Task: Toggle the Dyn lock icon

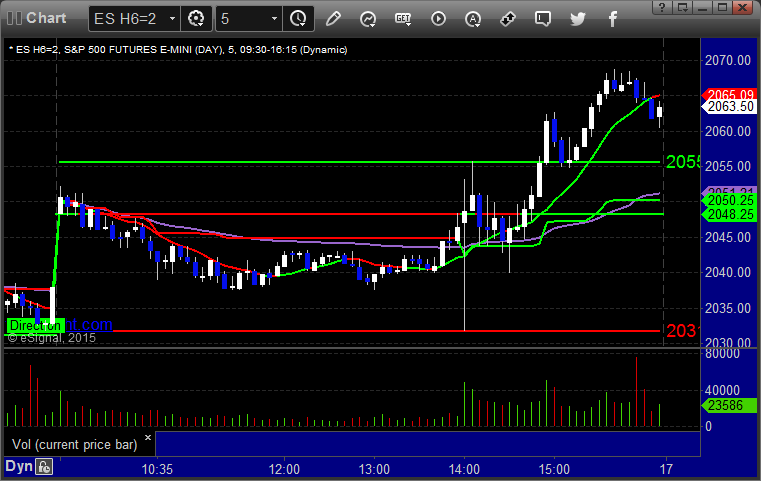Action: click(44, 467)
